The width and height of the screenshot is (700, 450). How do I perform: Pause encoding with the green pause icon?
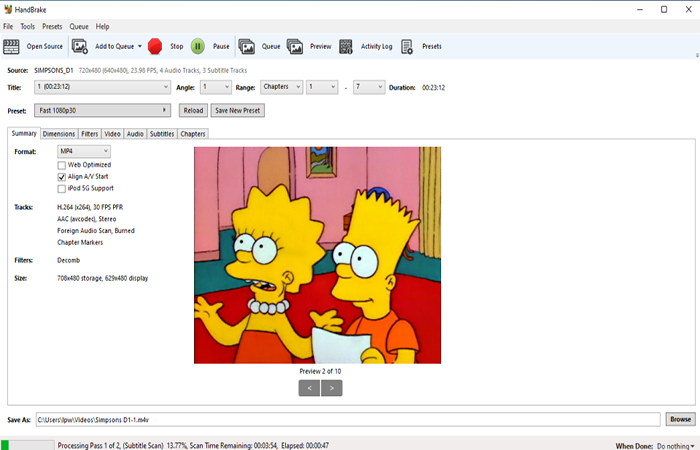tap(198, 46)
